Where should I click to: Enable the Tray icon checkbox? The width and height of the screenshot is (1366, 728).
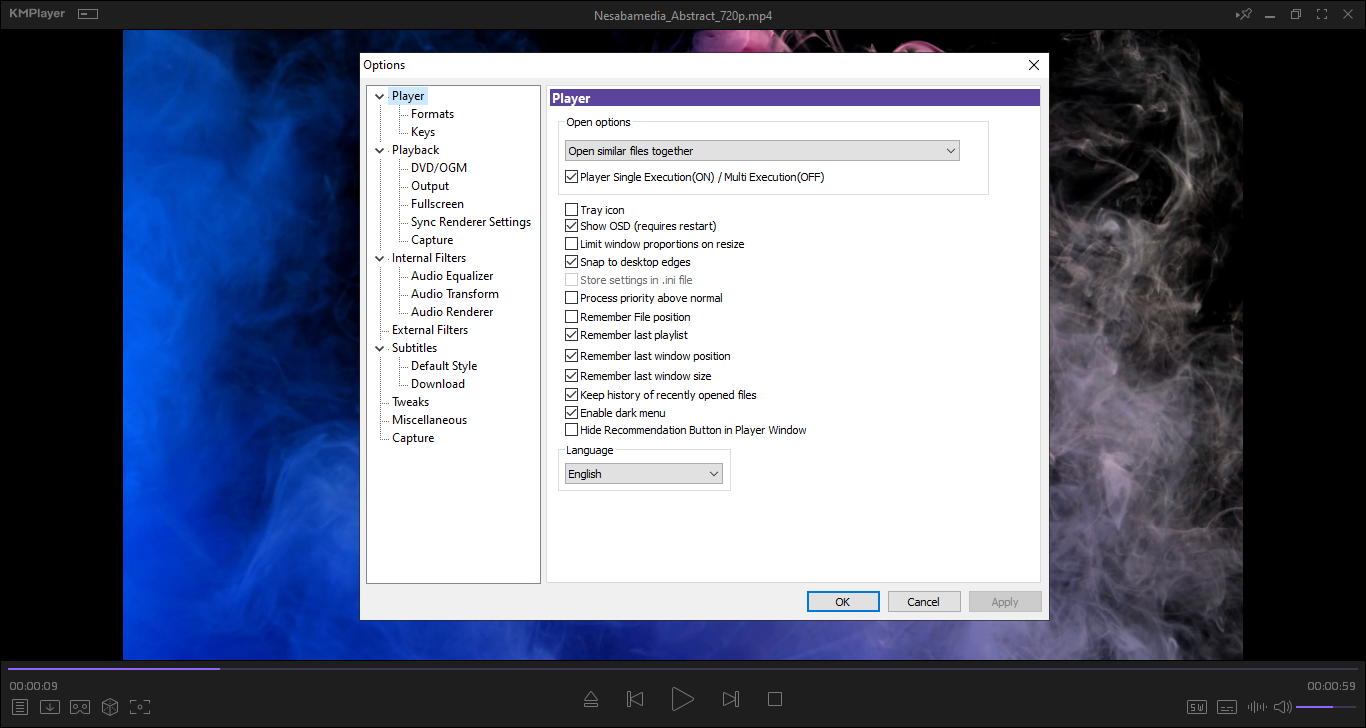tap(572, 210)
